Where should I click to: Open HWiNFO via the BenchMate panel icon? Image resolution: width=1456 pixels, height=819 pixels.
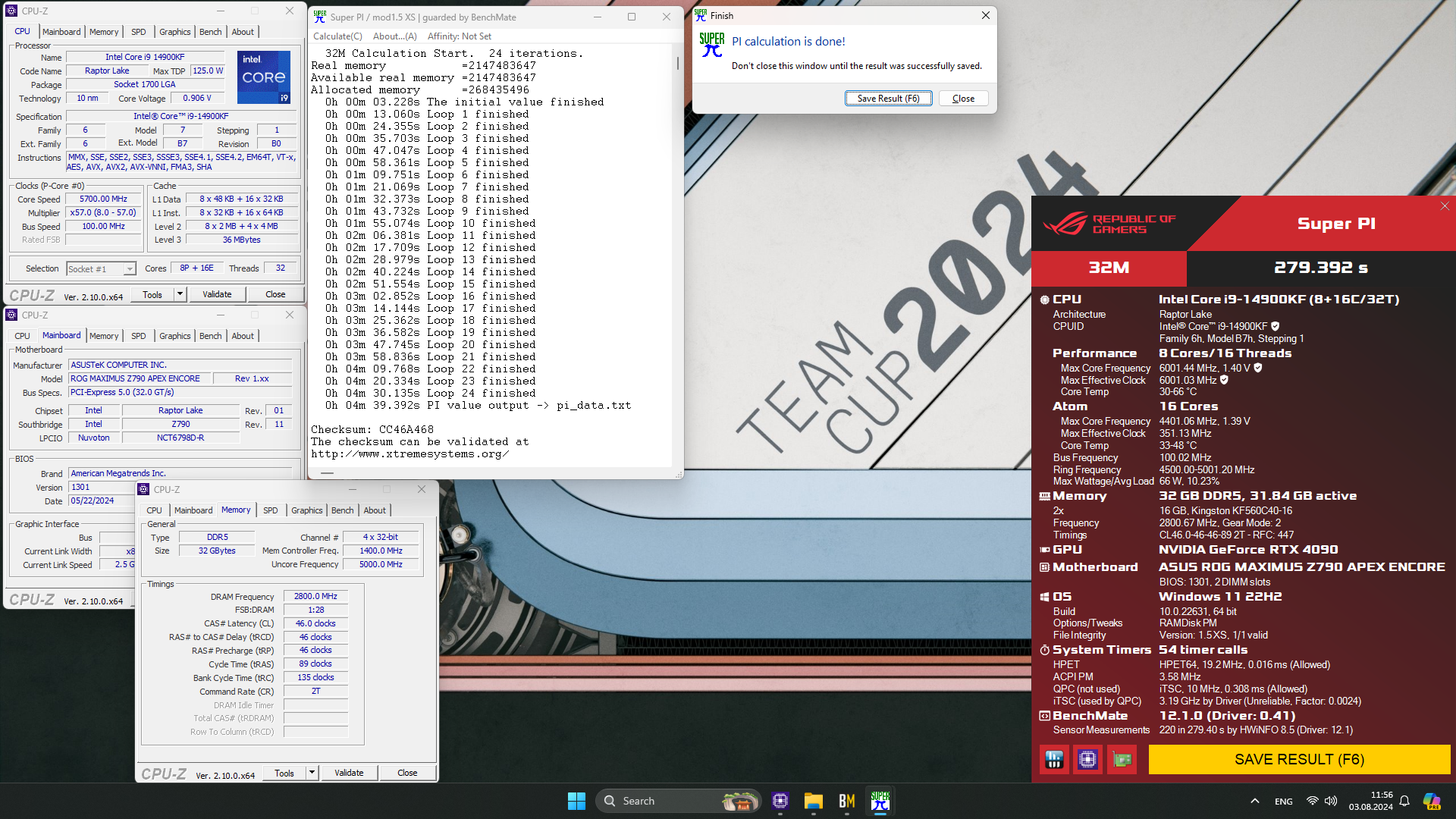click(x=1054, y=759)
